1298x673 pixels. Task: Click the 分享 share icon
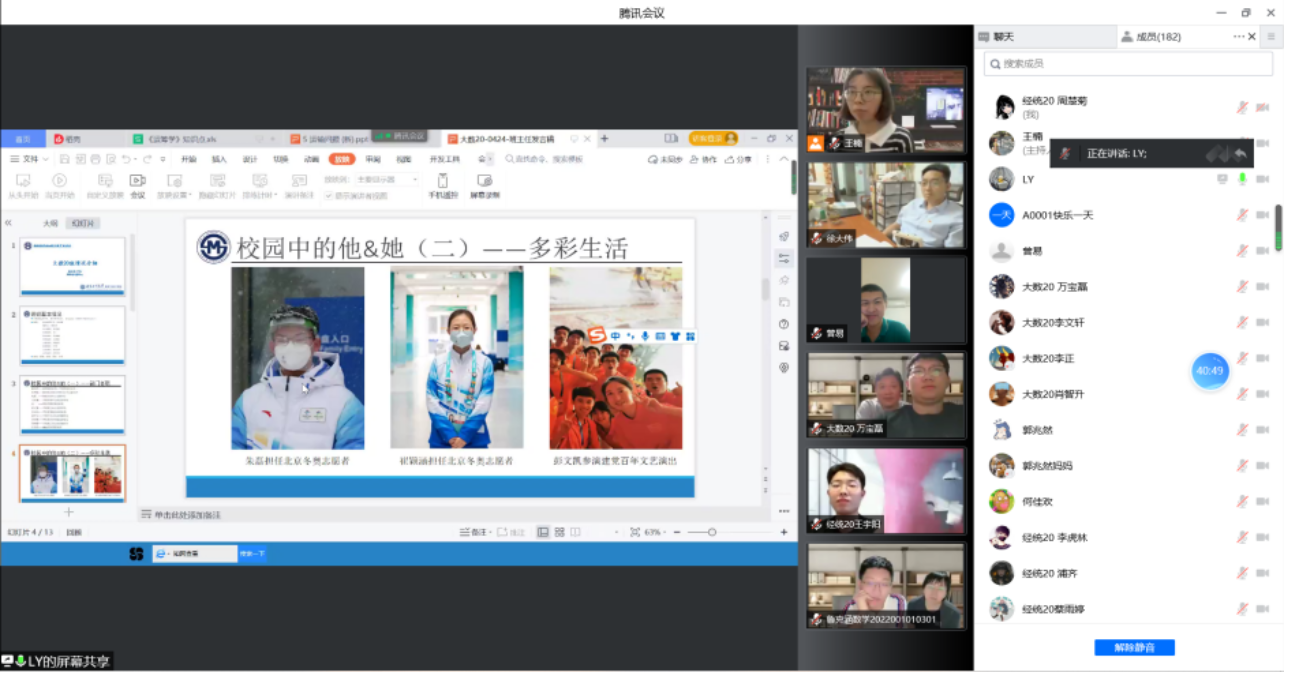click(x=739, y=159)
